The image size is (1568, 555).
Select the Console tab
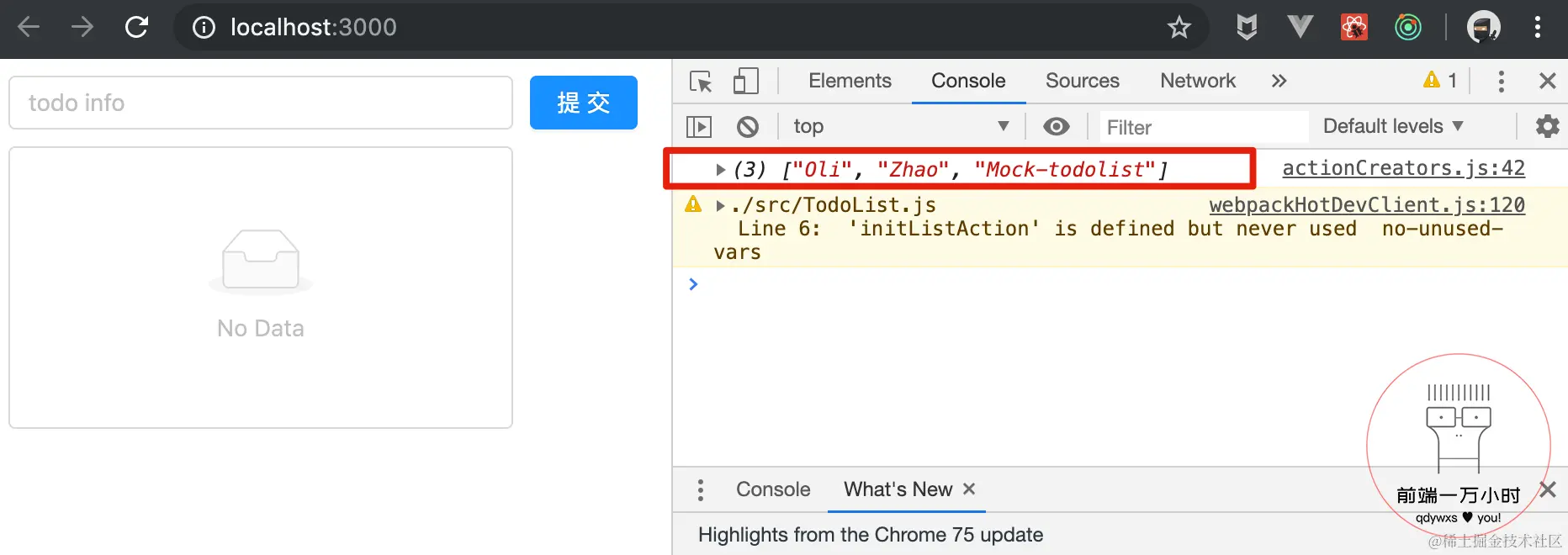pos(968,81)
